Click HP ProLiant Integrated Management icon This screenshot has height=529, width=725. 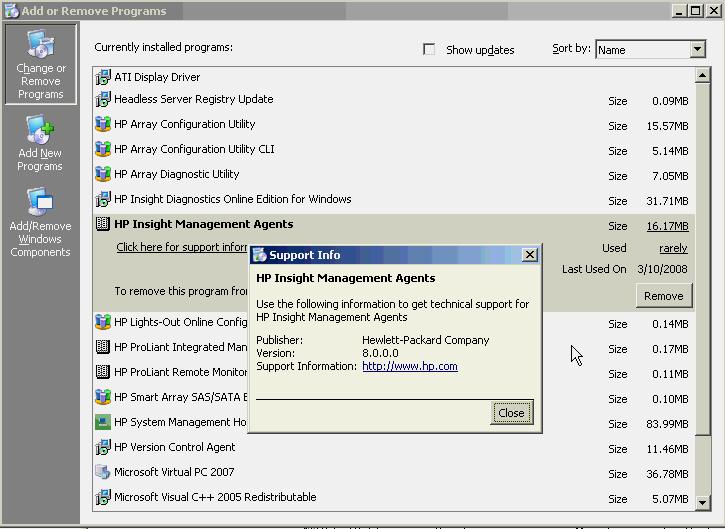(103, 347)
